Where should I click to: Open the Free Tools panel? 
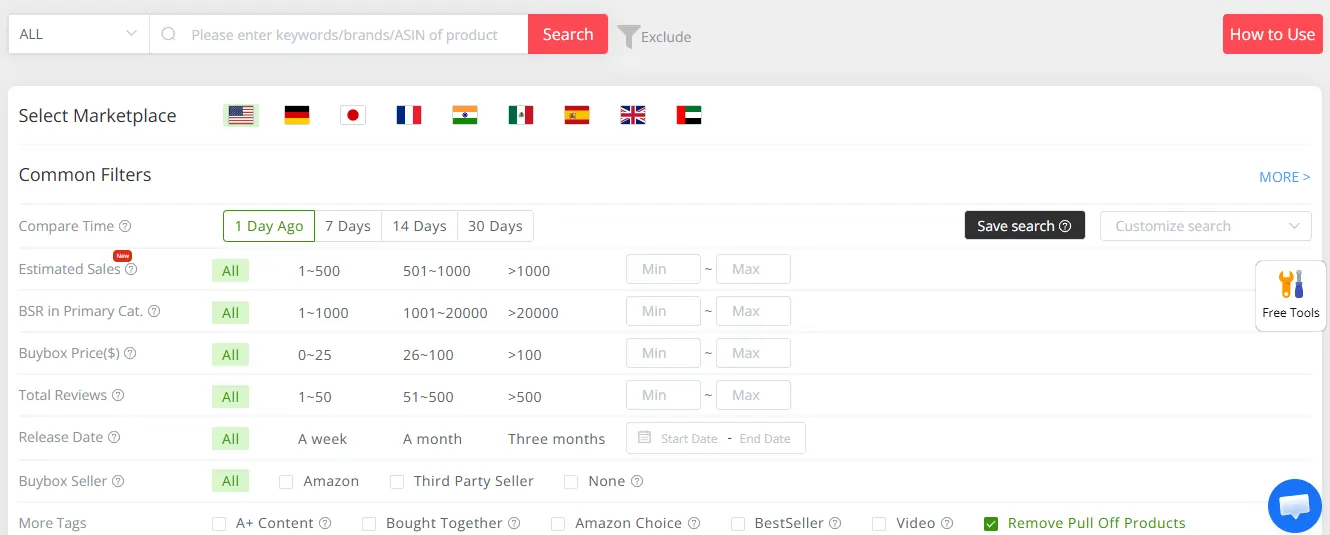click(1291, 295)
